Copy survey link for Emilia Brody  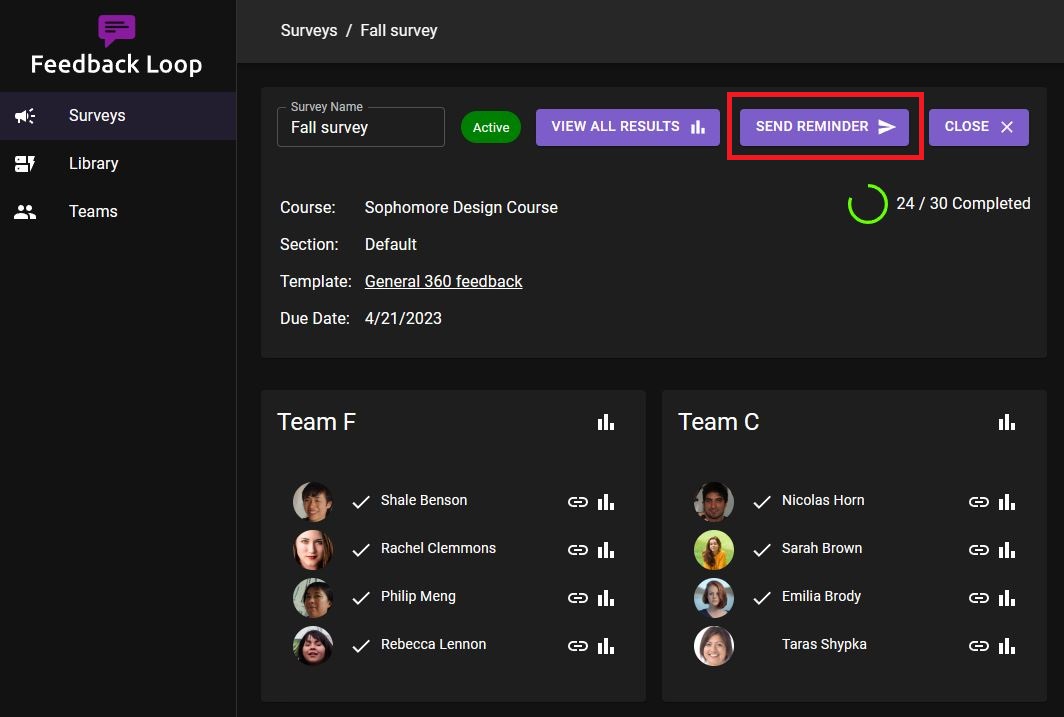[978, 598]
